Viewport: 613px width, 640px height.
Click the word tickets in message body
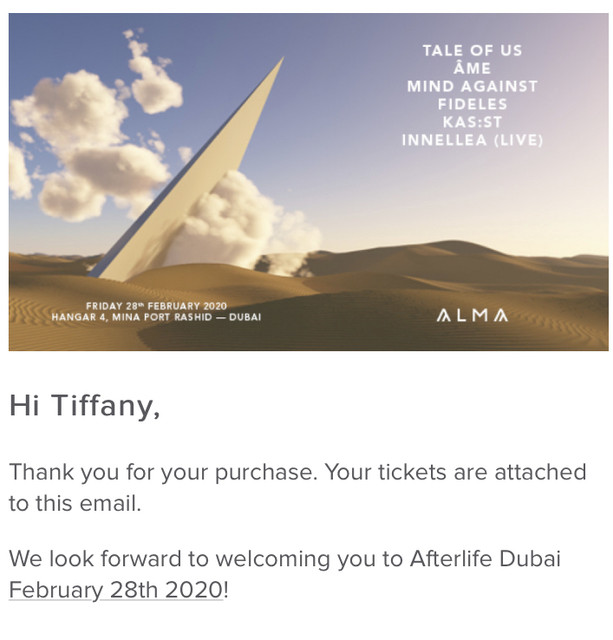click(x=412, y=473)
